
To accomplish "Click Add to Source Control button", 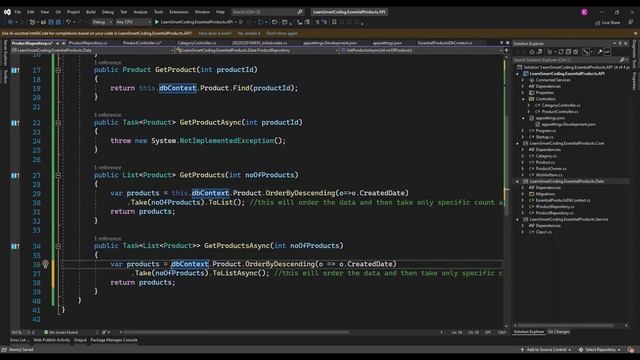I will (546, 350).
